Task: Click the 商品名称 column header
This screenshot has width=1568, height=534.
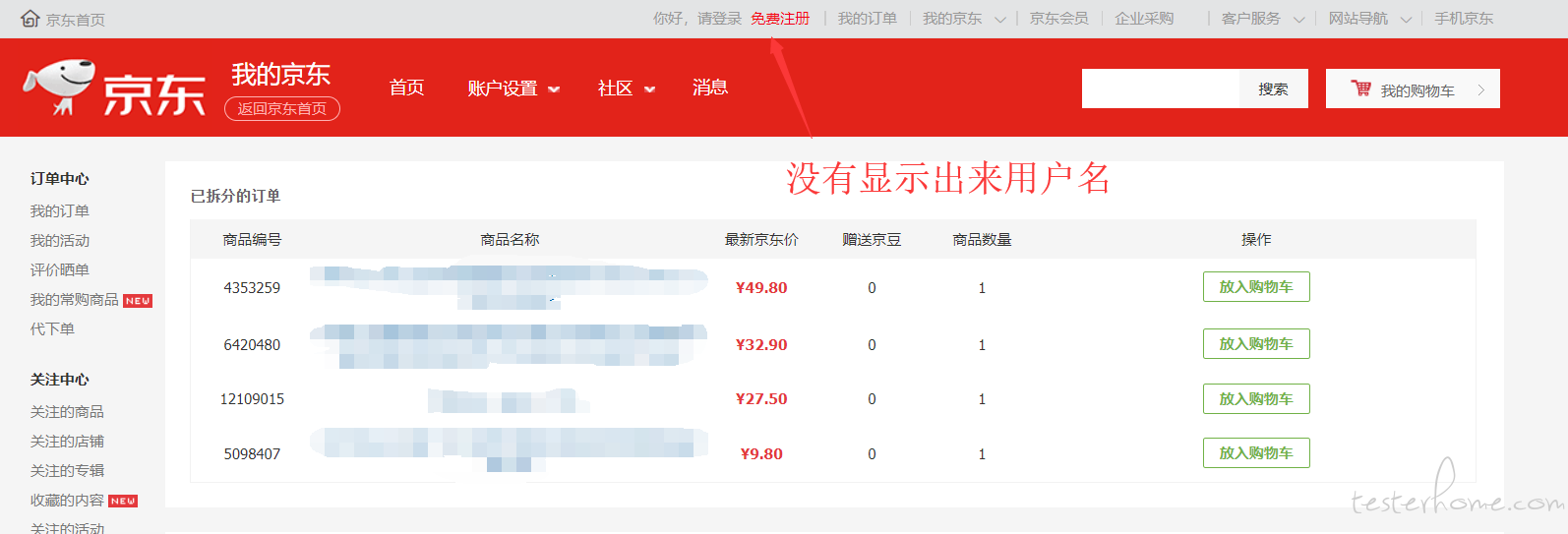Action: tap(510, 240)
